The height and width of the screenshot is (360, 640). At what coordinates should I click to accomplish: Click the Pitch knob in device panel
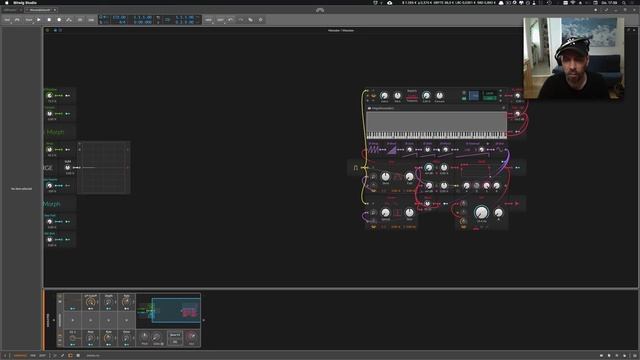(144, 337)
